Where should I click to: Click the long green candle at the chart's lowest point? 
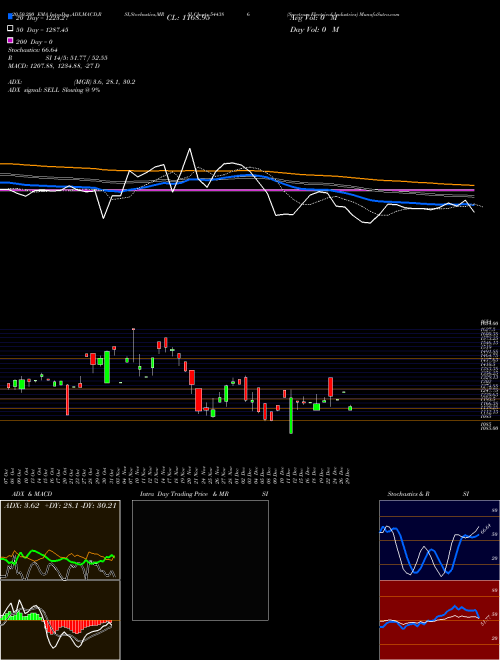[x=291, y=415]
